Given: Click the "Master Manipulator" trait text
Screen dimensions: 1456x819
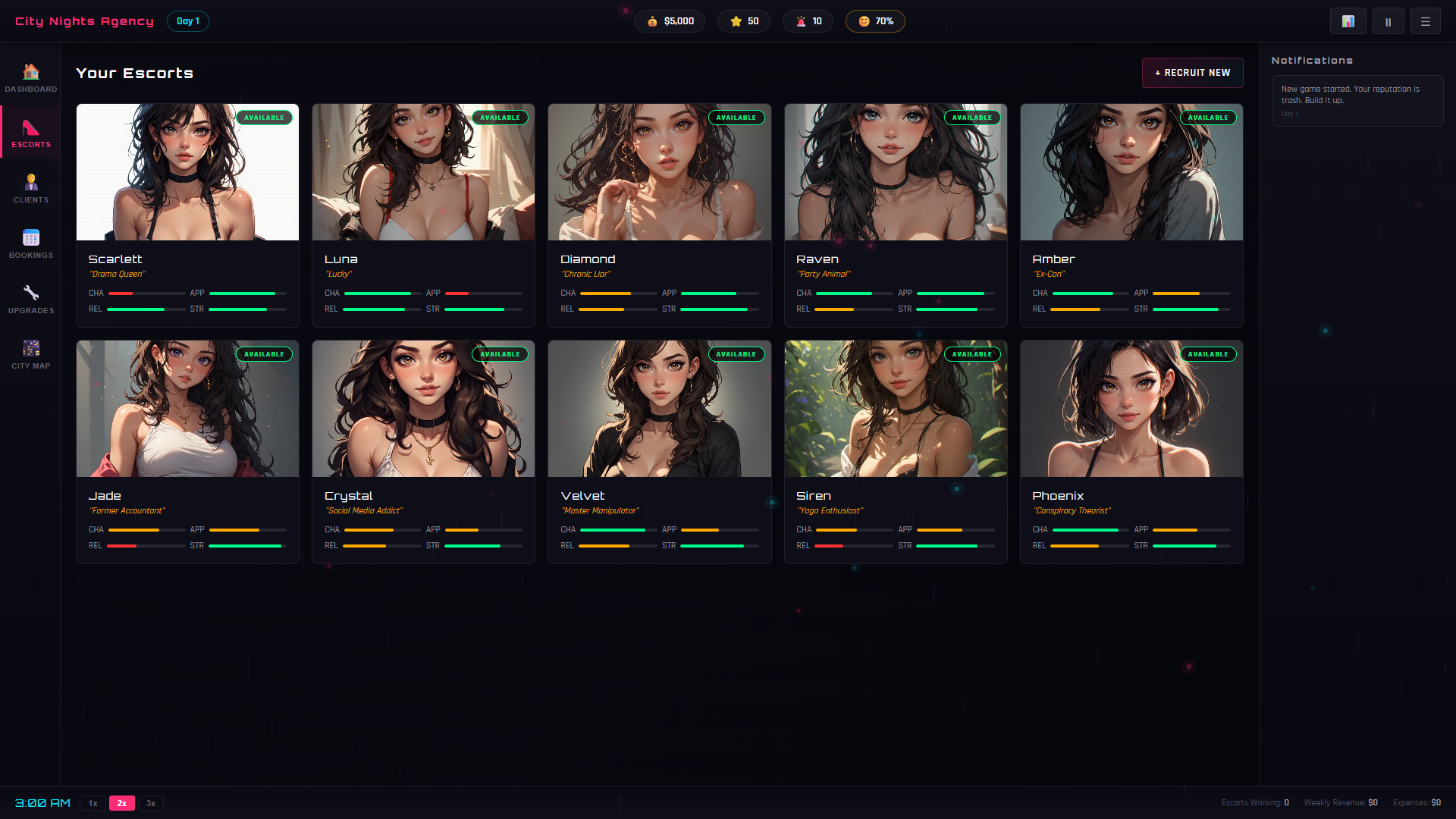Looking at the screenshot, I should [601, 511].
